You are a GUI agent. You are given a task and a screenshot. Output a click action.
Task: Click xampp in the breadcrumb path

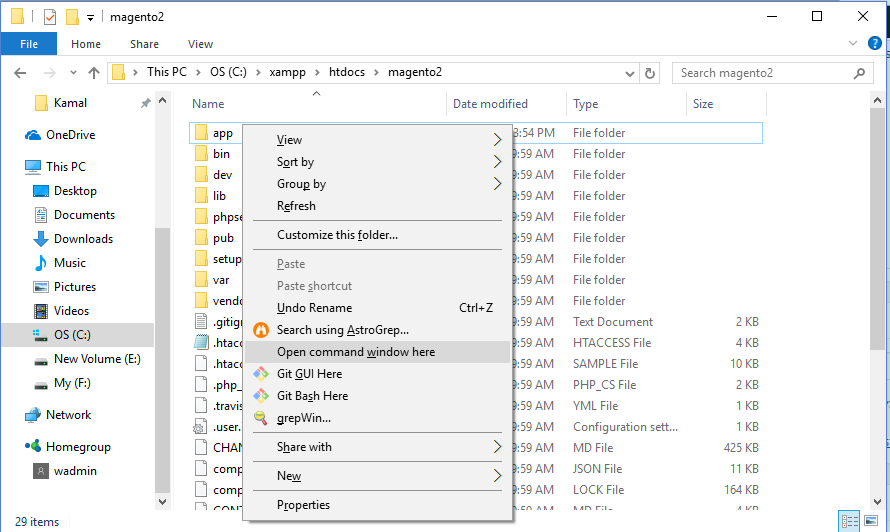(x=287, y=72)
